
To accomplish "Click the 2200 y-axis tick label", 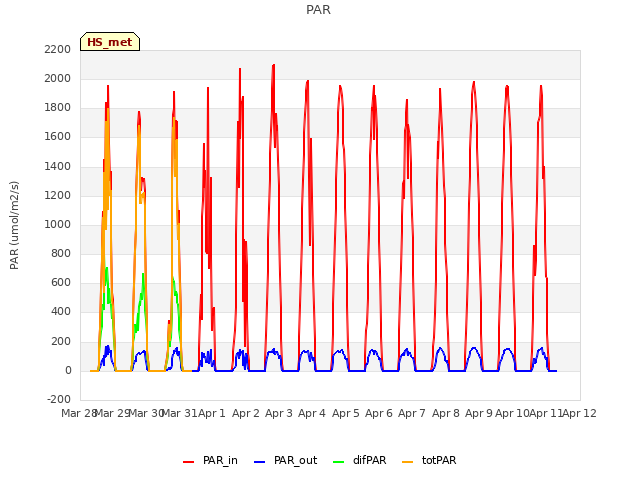I will point(58,49).
